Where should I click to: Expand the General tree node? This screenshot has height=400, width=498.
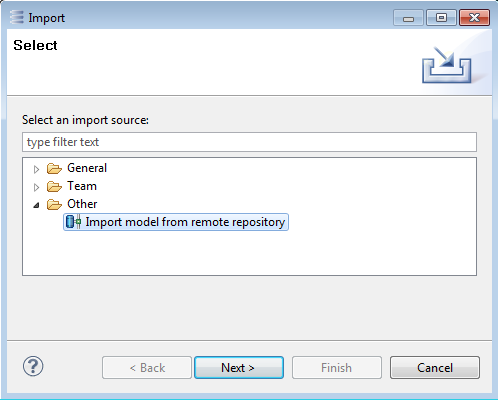[x=36, y=169]
